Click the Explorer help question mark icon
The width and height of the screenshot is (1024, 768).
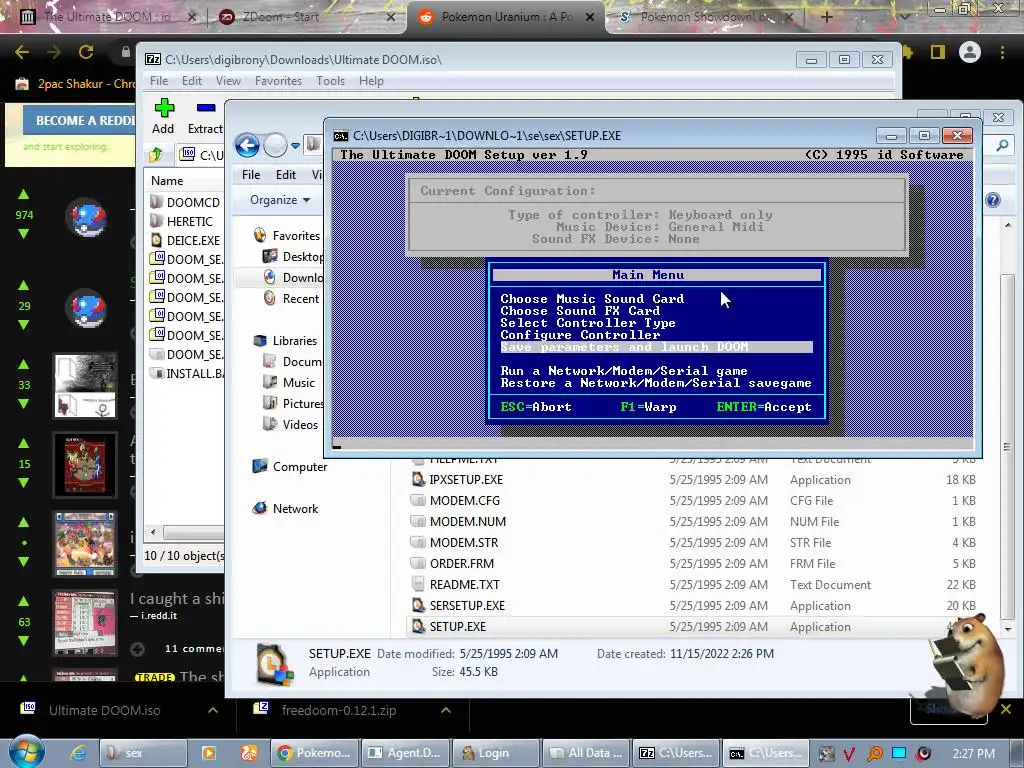tap(993, 200)
